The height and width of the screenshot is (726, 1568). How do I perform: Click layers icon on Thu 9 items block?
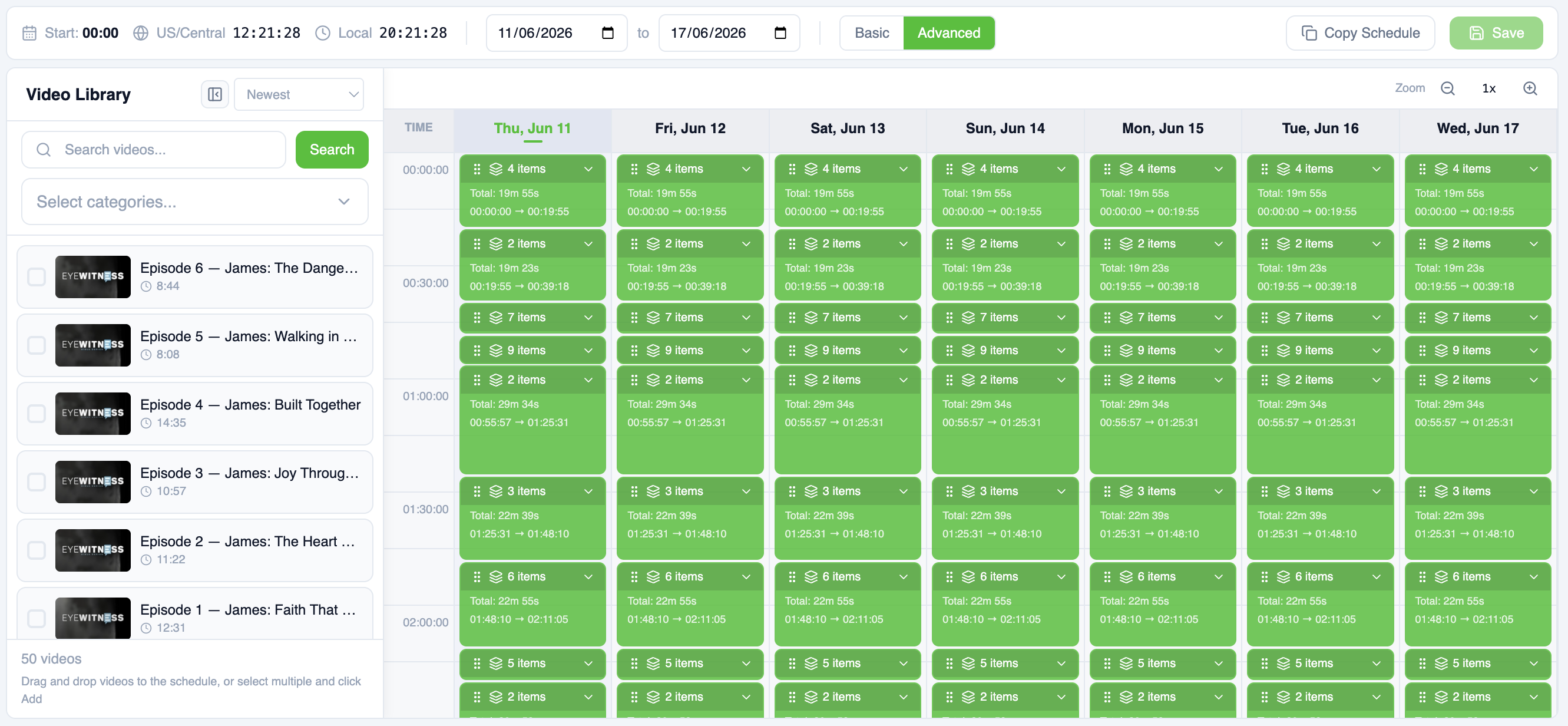(x=496, y=350)
